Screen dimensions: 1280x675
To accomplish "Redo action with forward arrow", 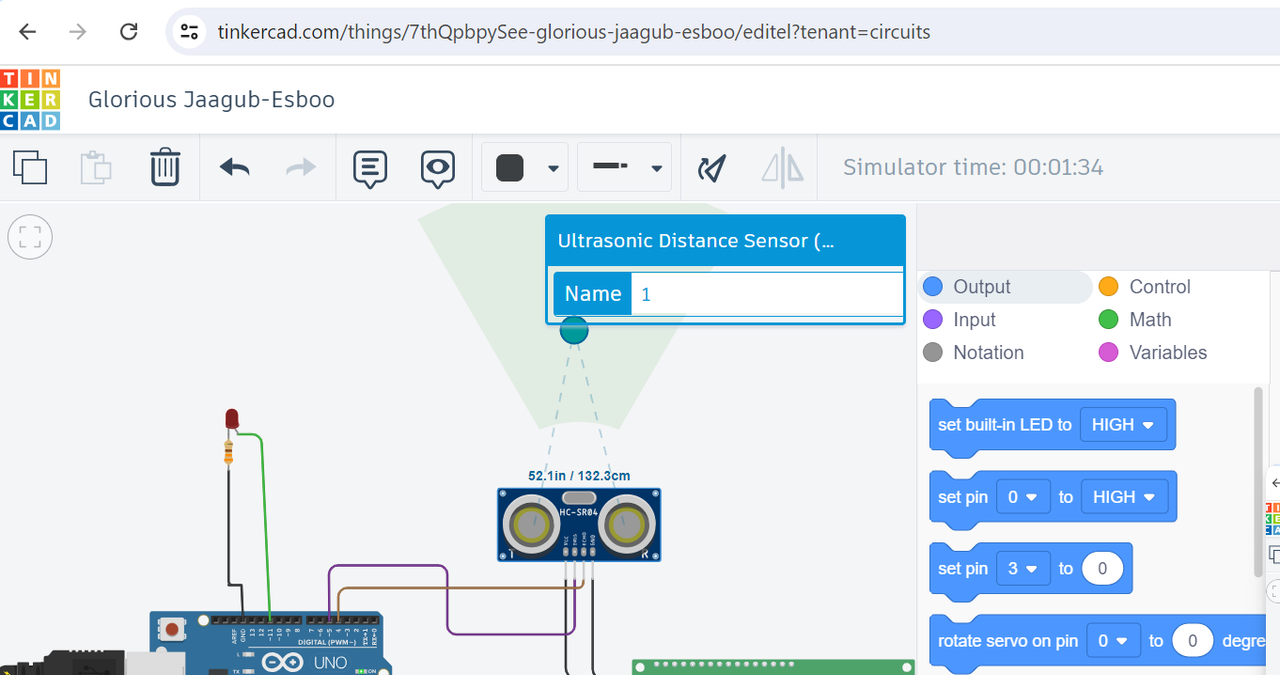I will (301, 167).
